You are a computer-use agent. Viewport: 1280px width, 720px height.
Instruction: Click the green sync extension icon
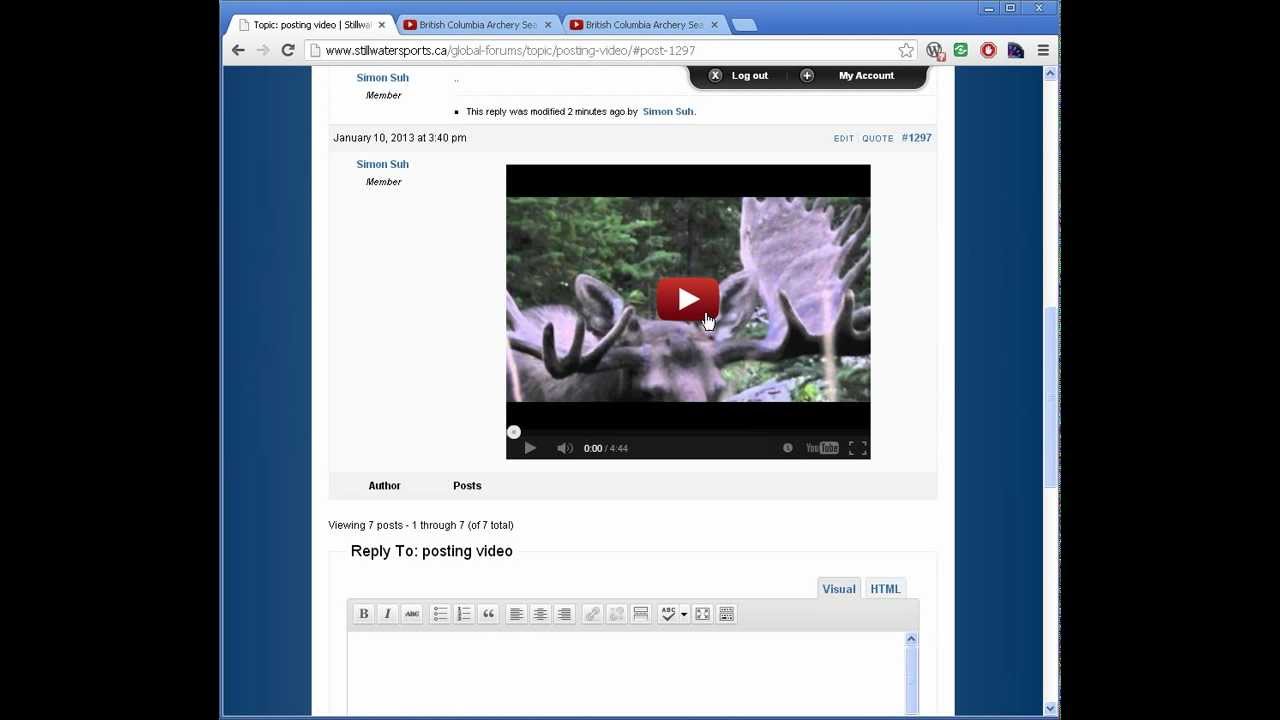coord(961,50)
